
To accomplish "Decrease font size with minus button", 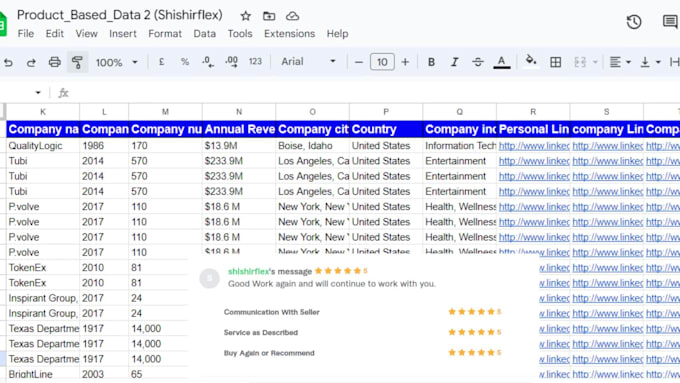I will point(359,62).
